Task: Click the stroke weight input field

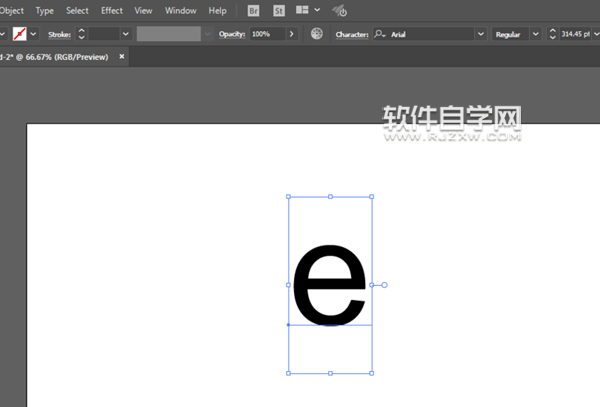Action: [x=104, y=34]
